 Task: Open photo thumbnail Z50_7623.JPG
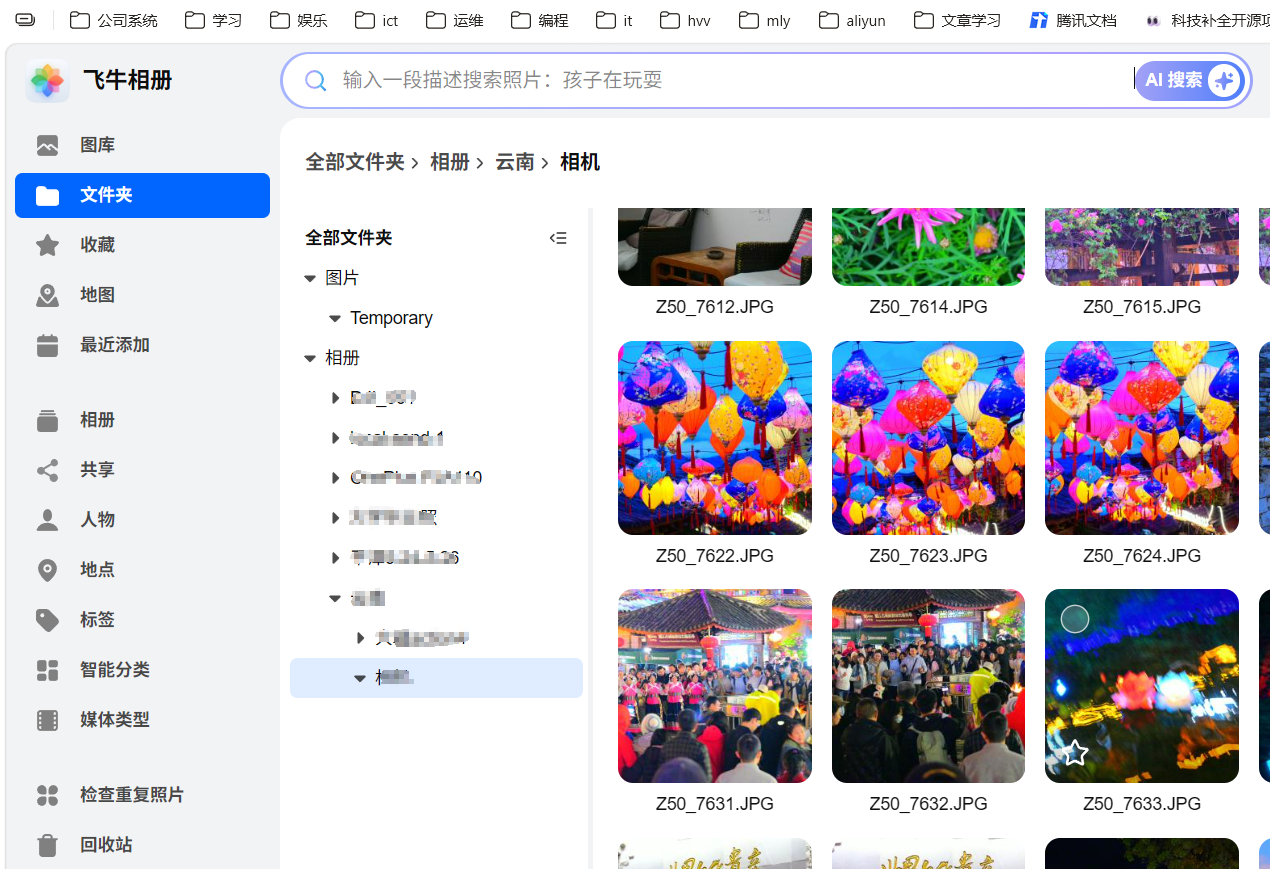point(928,438)
